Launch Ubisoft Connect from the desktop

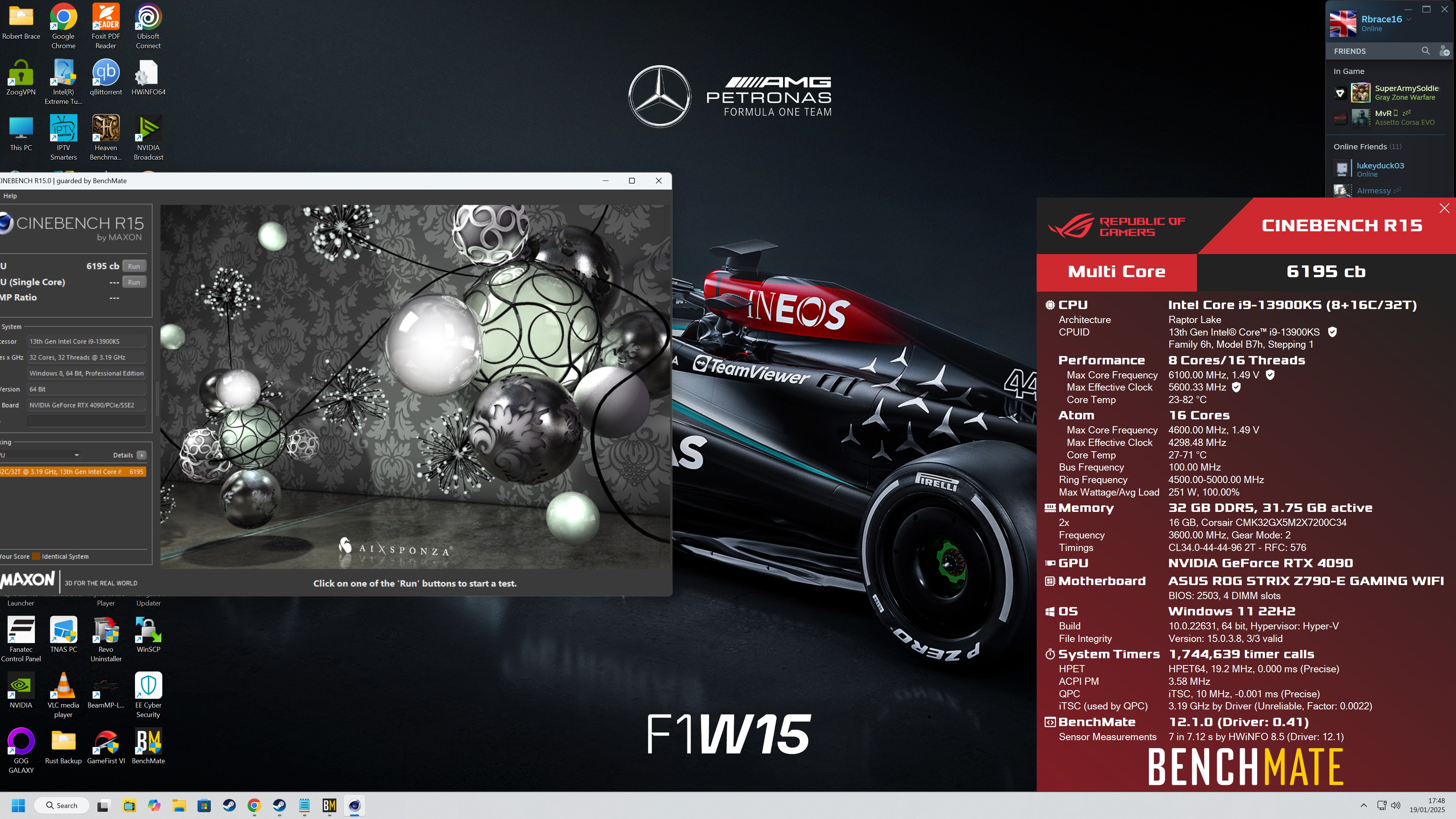point(148,26)
